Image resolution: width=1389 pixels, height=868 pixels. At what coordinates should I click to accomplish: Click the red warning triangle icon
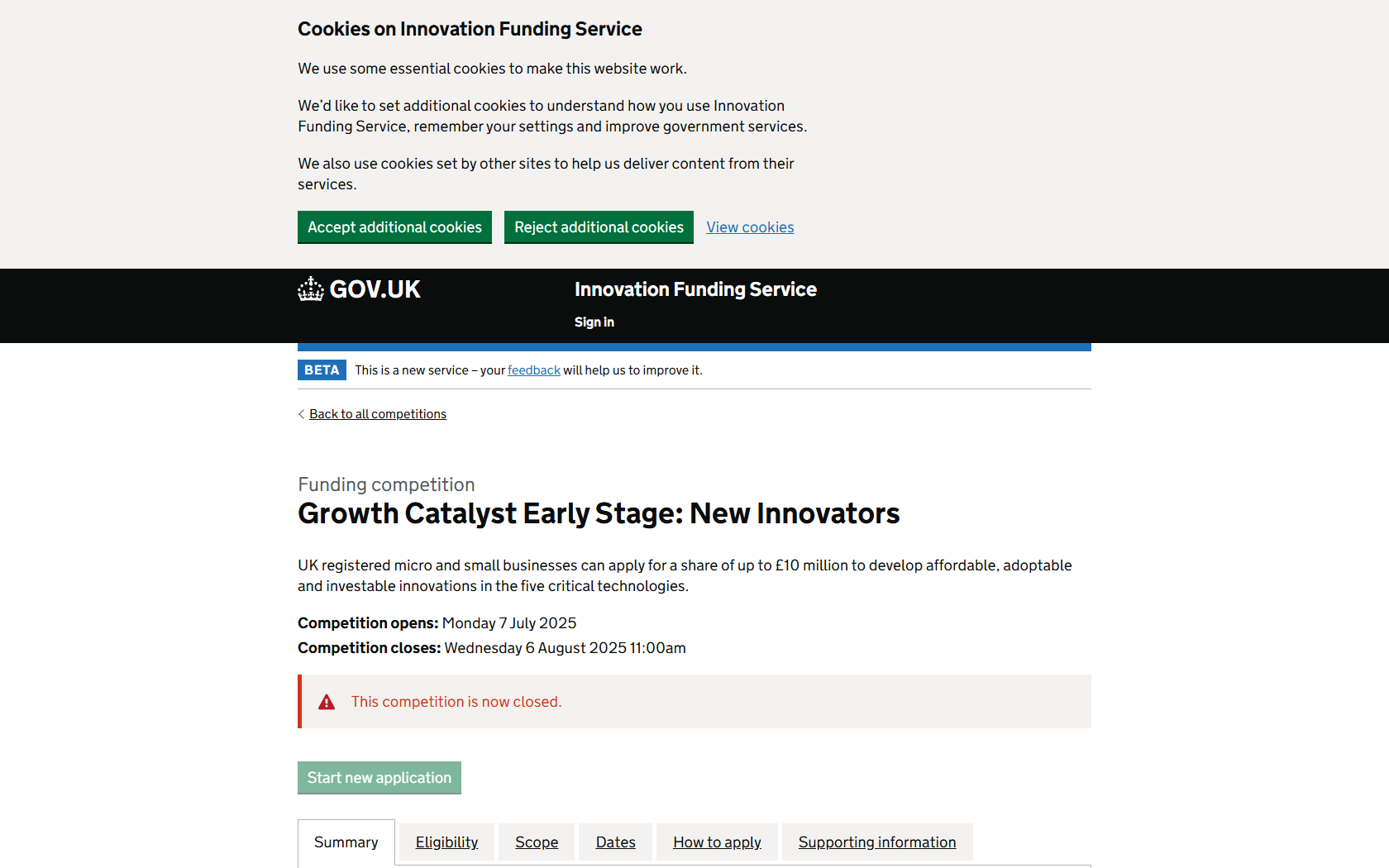(x=327, y=702)
